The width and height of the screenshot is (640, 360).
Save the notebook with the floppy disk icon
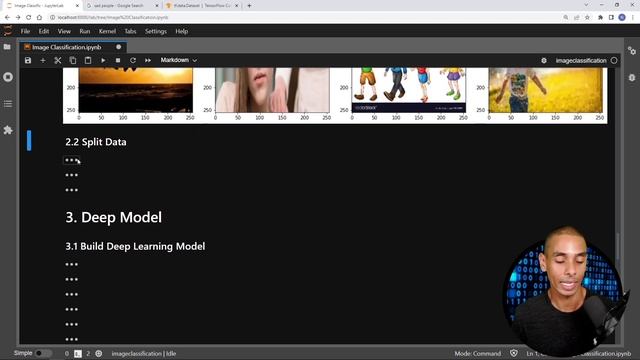point(28,60)
